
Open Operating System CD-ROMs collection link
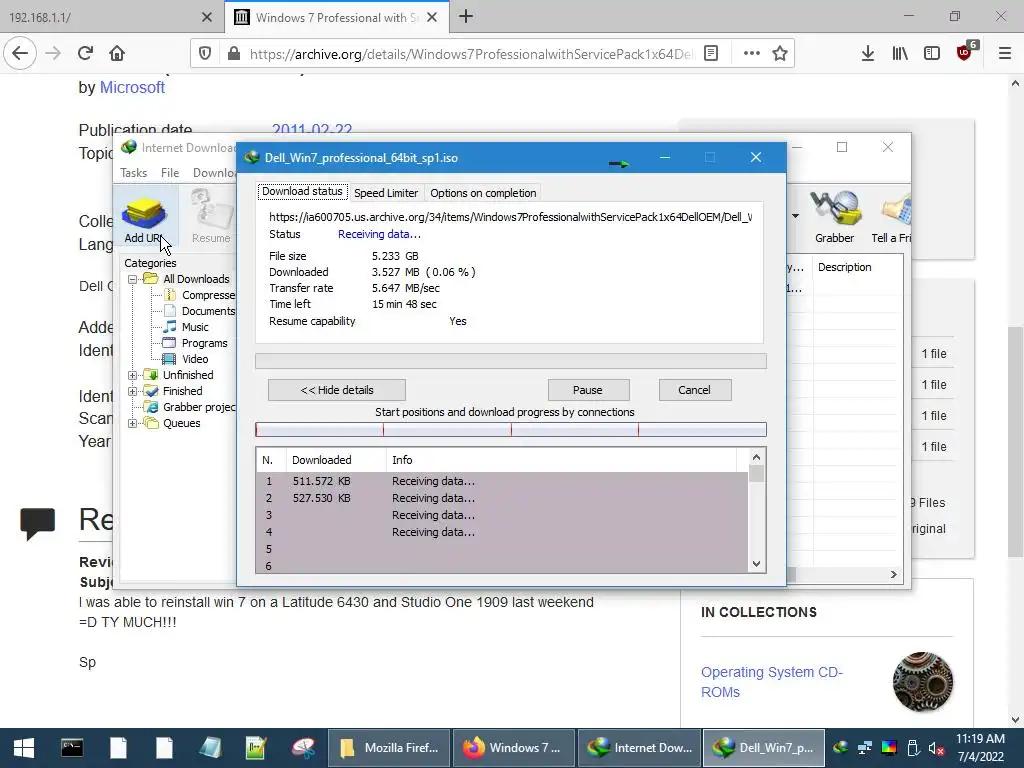tap(772, 682)
